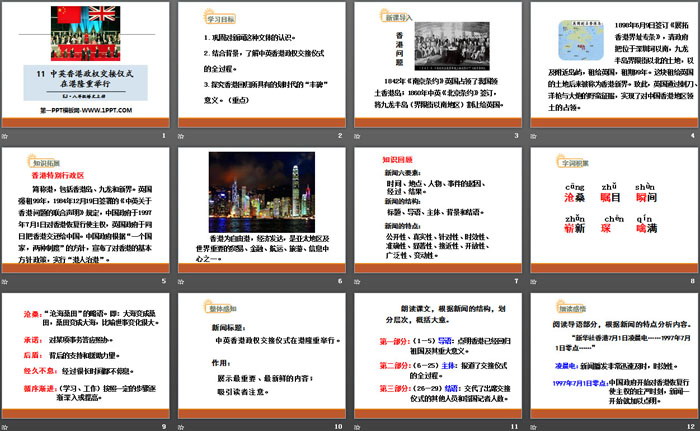
Task: Click the red label 第一部分 on slide 11
Action: pyautogui.click(x=395, y=342)
